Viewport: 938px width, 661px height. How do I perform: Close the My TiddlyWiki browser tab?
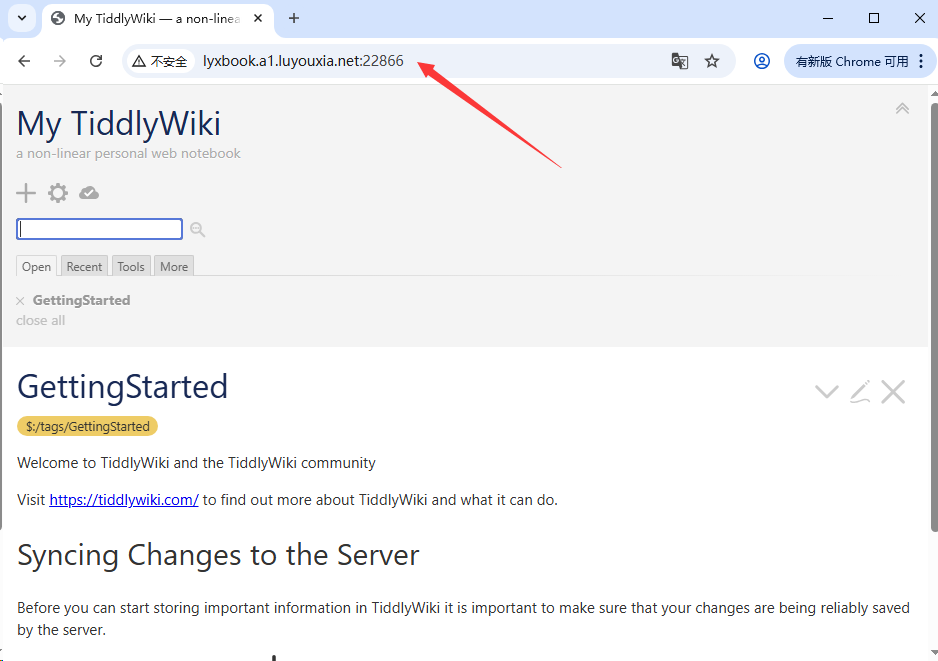258,19
